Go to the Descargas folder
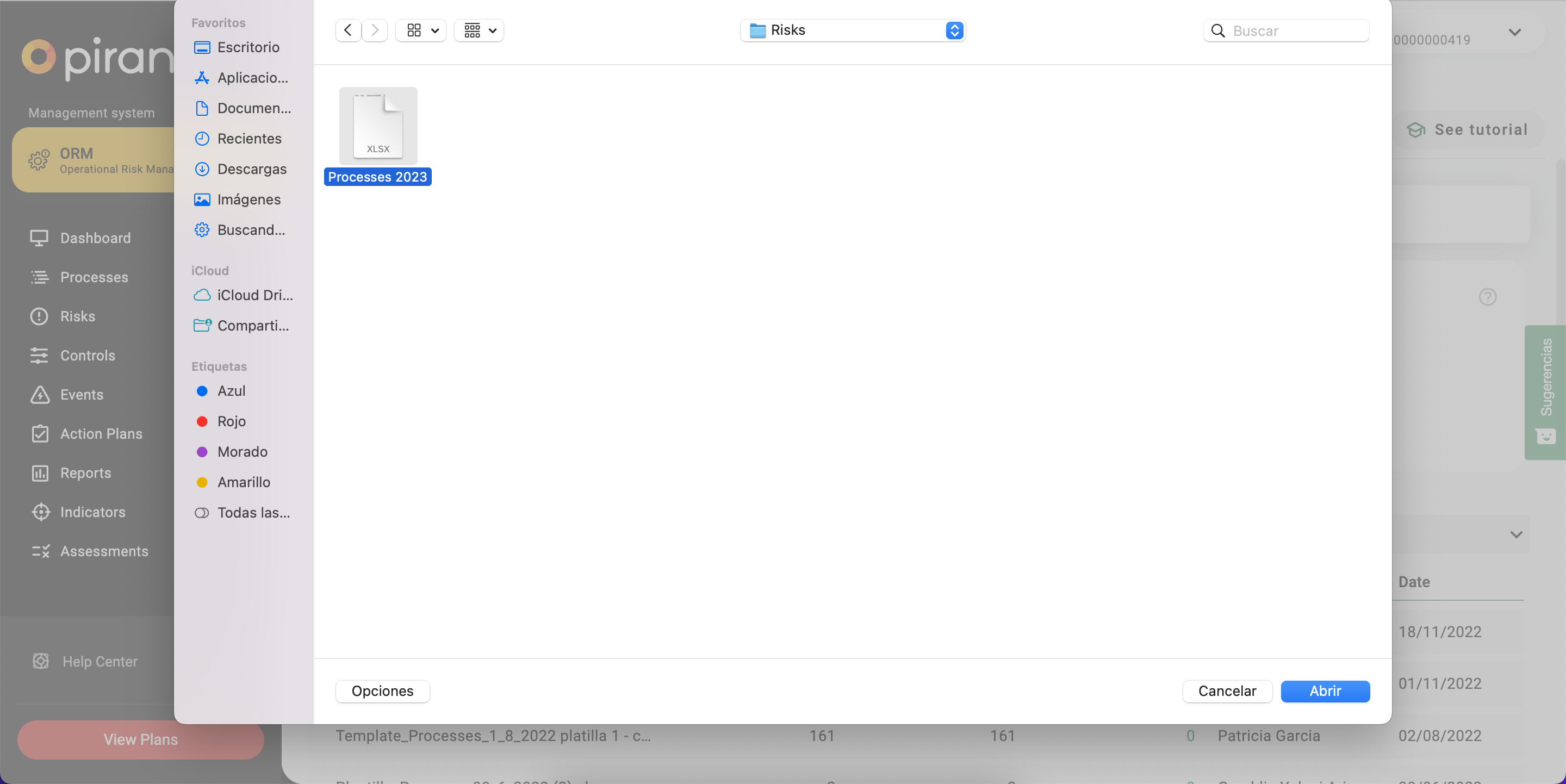 252,169
